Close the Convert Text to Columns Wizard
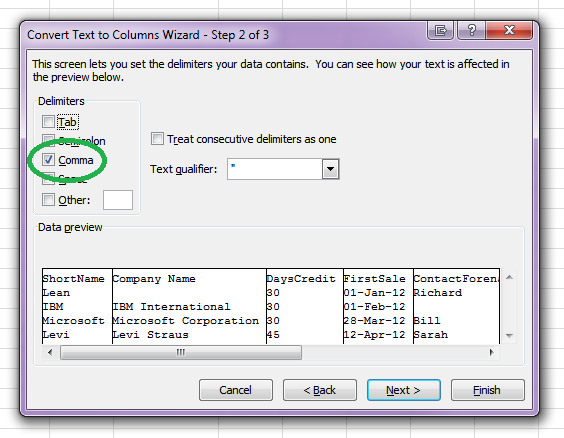Viewport: 564px width, 438px height. (x=509, y=30)
